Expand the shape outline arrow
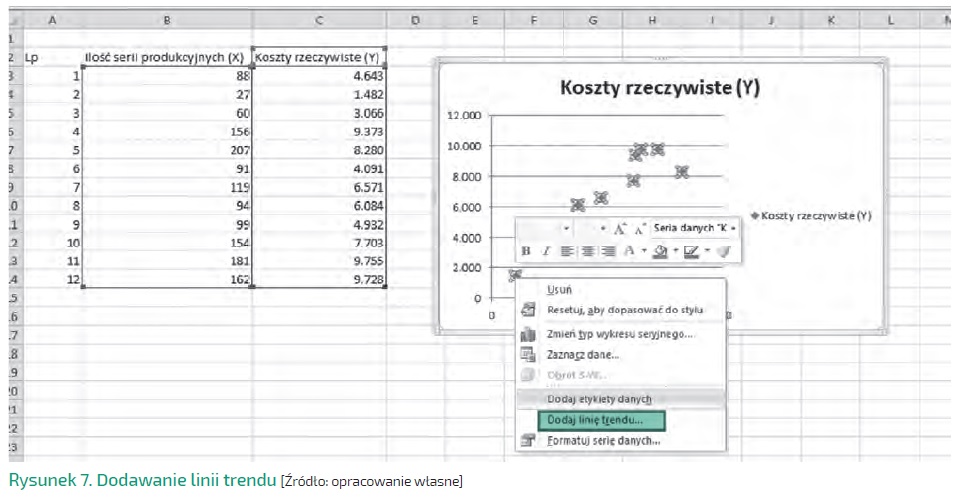This screenshot has height=500, width=959. pyautogui.click(x=707, y=251)
